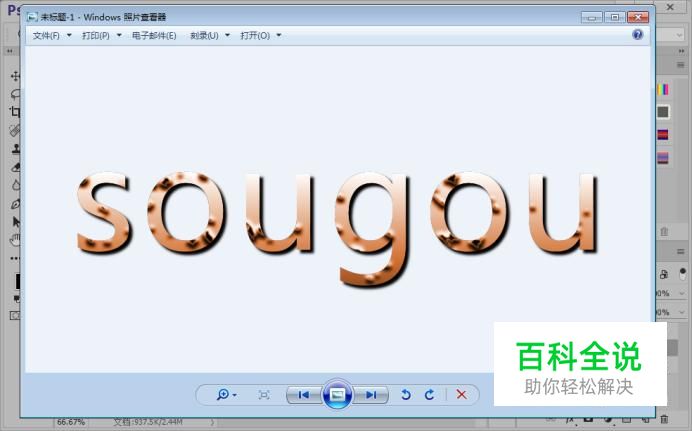This screenshot has height=431, width=692.
Task: Select the Hand tool in Photoshop
Action: 16,240
